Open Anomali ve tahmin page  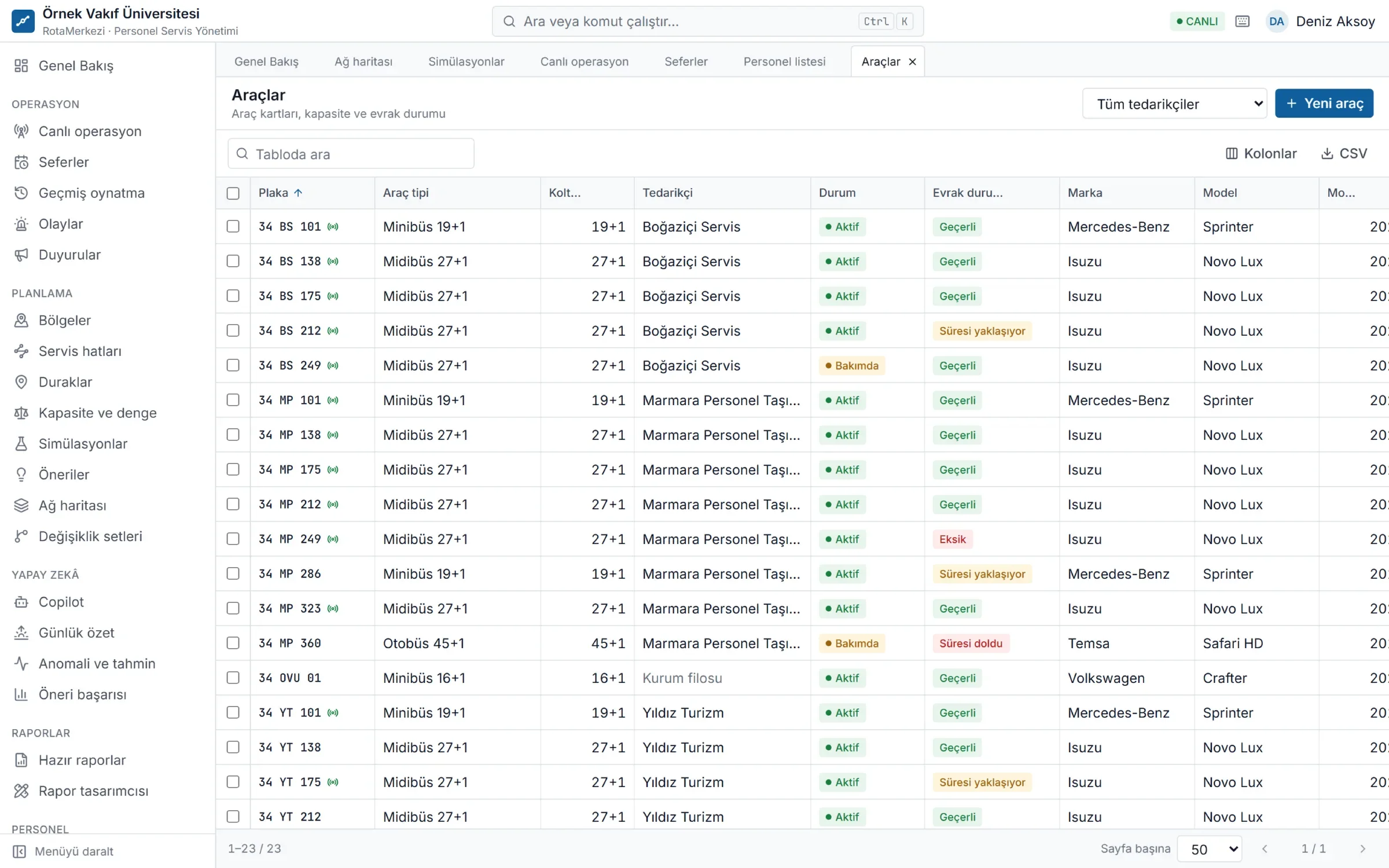click(108, 664)
